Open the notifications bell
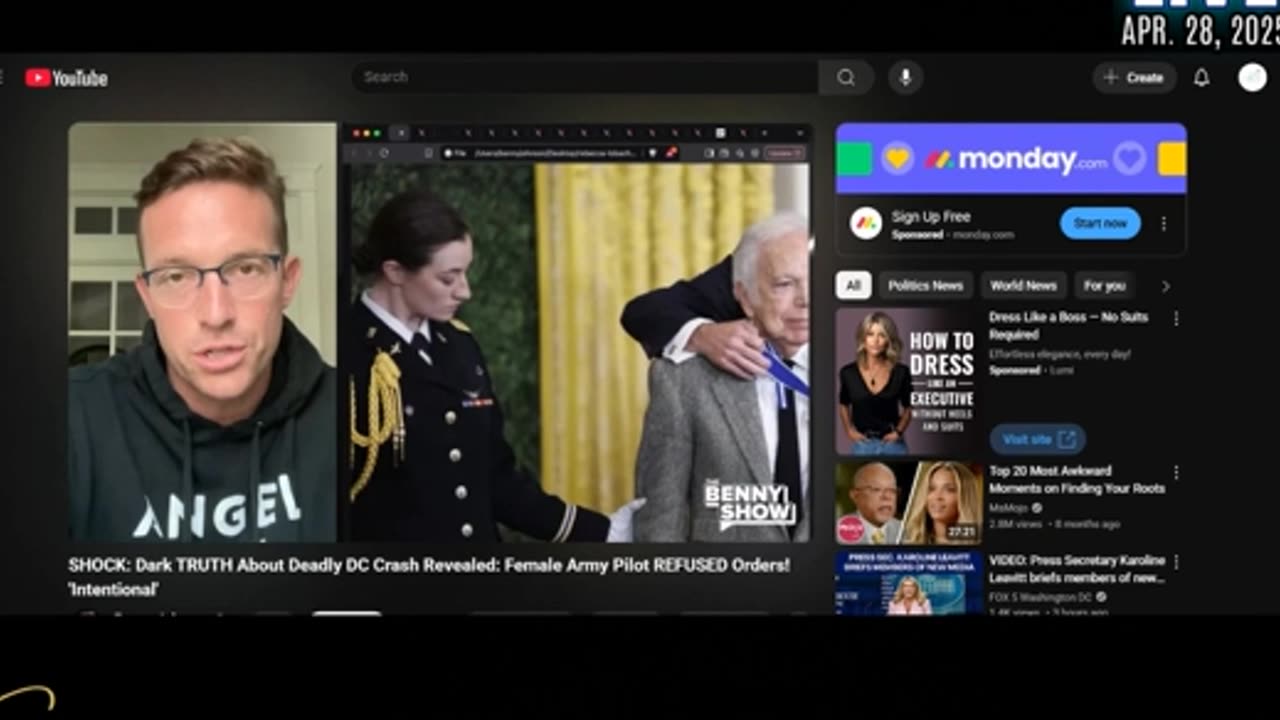1280x720 pixels. coord(1202,77)
